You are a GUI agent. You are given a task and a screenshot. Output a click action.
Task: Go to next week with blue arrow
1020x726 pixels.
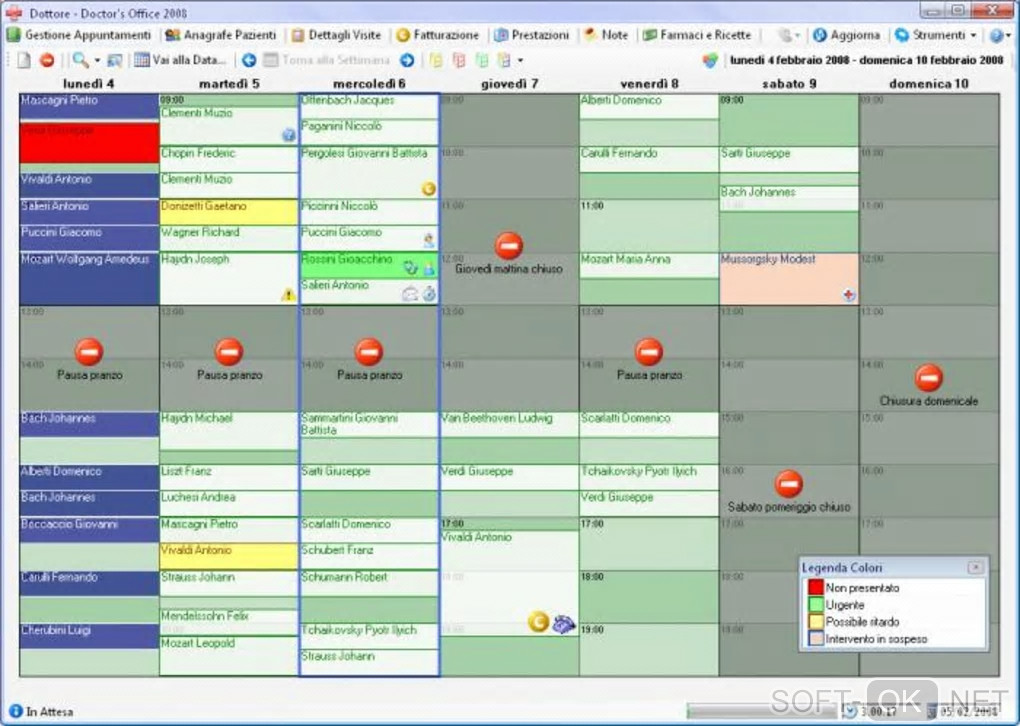[407, 60]
